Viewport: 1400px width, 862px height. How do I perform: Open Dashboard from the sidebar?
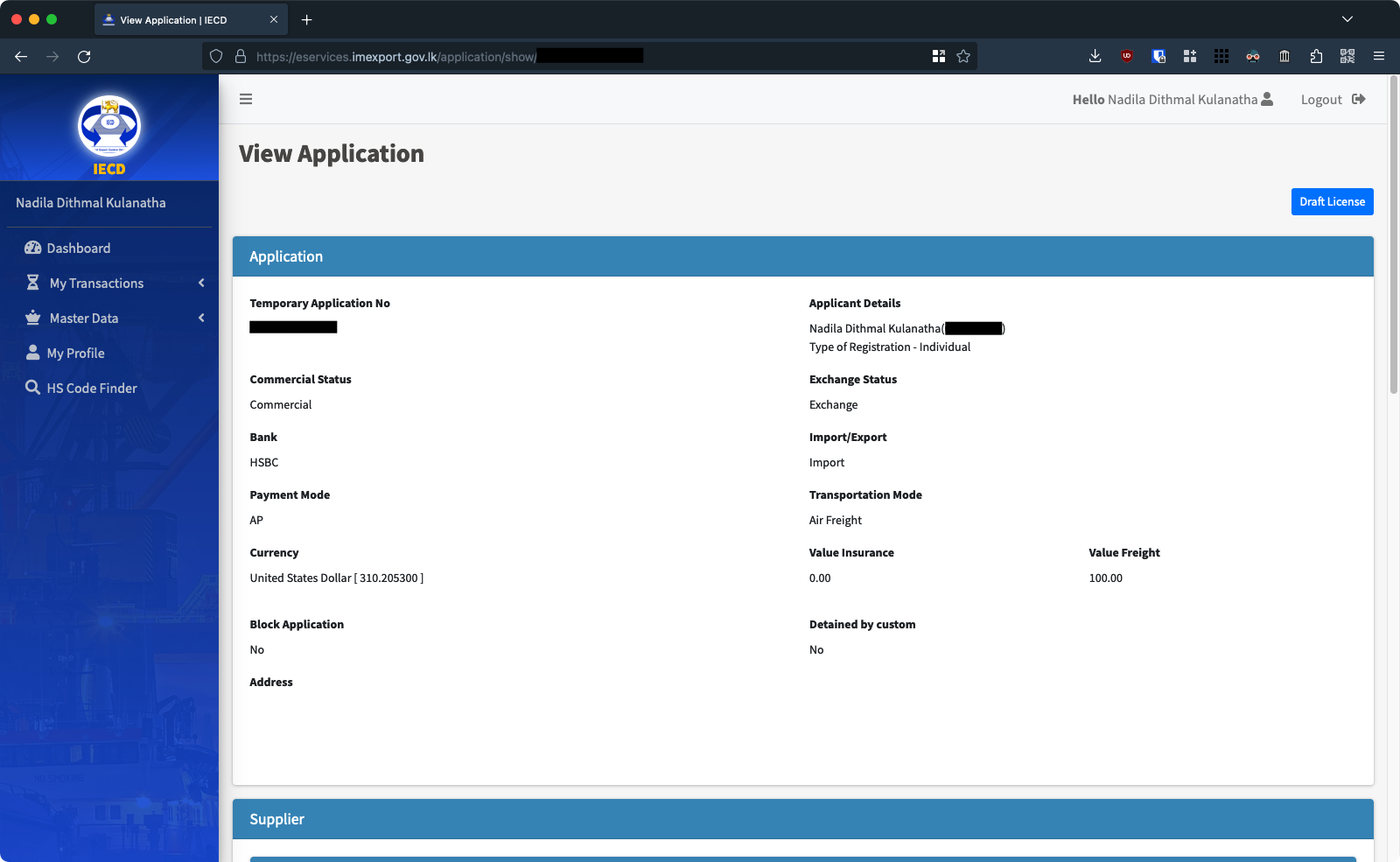(x=78, y=249)
